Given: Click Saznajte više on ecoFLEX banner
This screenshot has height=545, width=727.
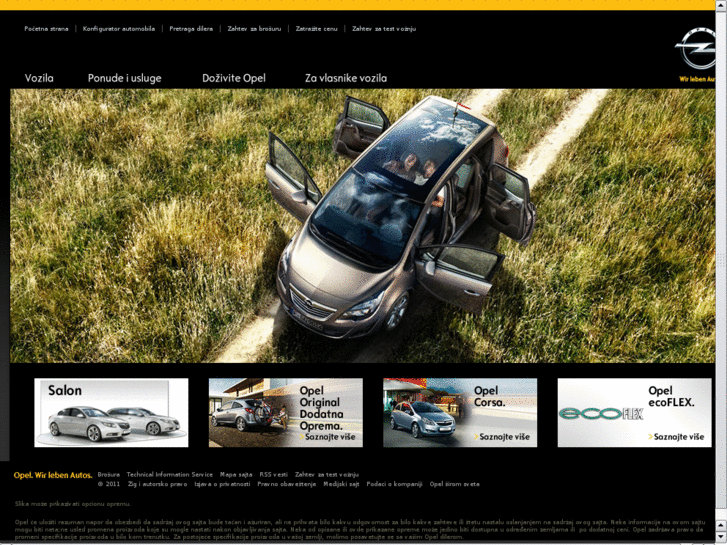Looking at the screenshot, I should (x=676, y=437).
